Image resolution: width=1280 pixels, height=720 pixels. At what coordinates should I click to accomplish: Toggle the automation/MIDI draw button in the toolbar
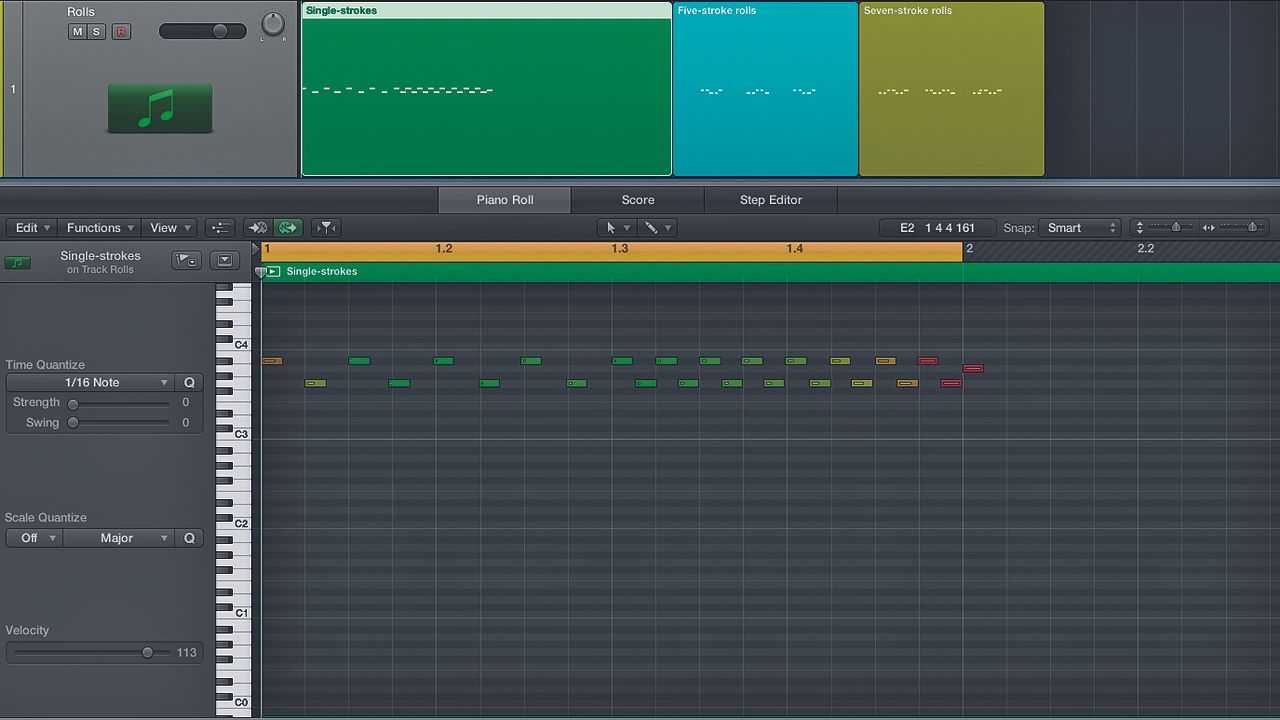click(221, 228)
